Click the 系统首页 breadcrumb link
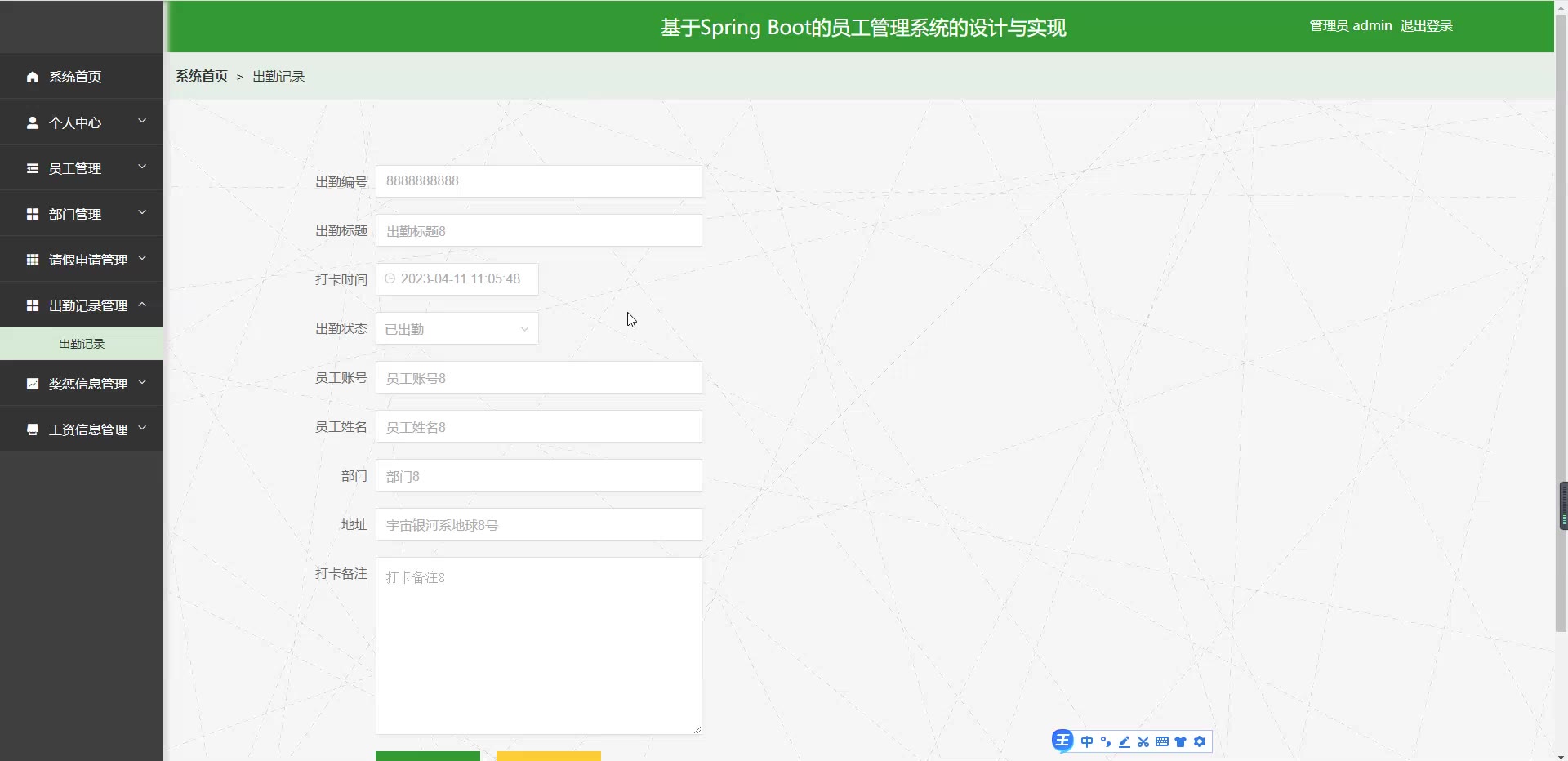This screenshot has height=761, width=1568. [x=202, y=76]
